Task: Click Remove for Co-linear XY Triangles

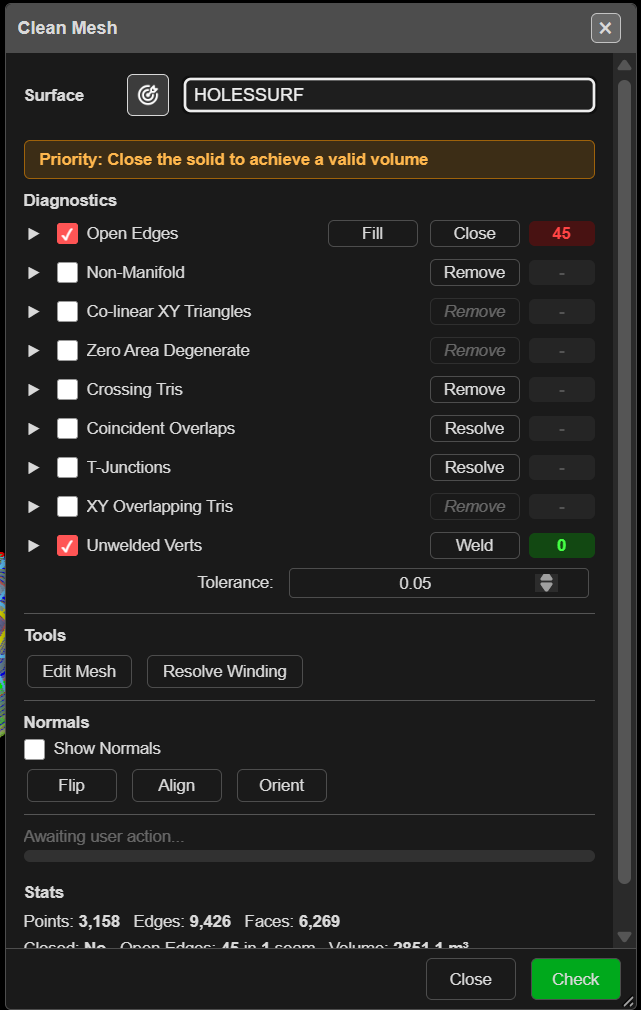Action: pyautogui.click(x=475, y=312)
